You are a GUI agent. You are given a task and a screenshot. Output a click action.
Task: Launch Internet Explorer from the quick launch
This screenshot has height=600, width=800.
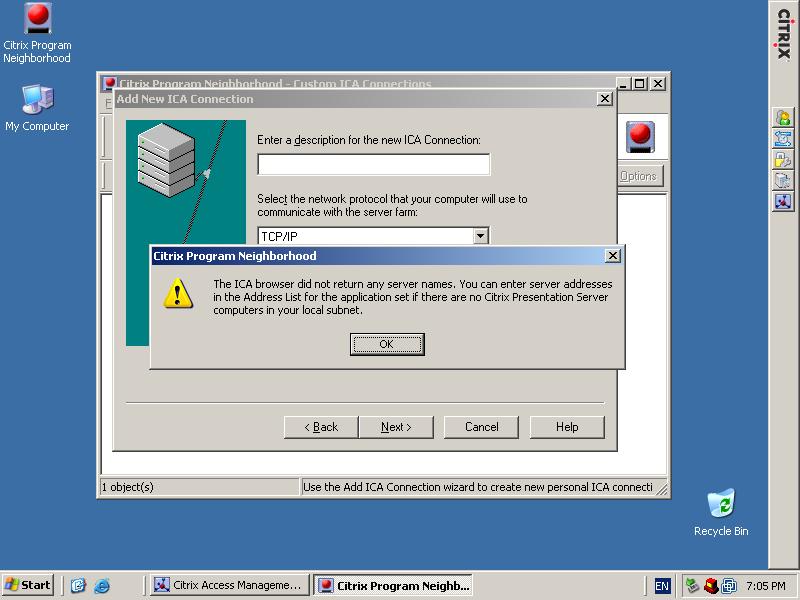(x=102, y=585)
